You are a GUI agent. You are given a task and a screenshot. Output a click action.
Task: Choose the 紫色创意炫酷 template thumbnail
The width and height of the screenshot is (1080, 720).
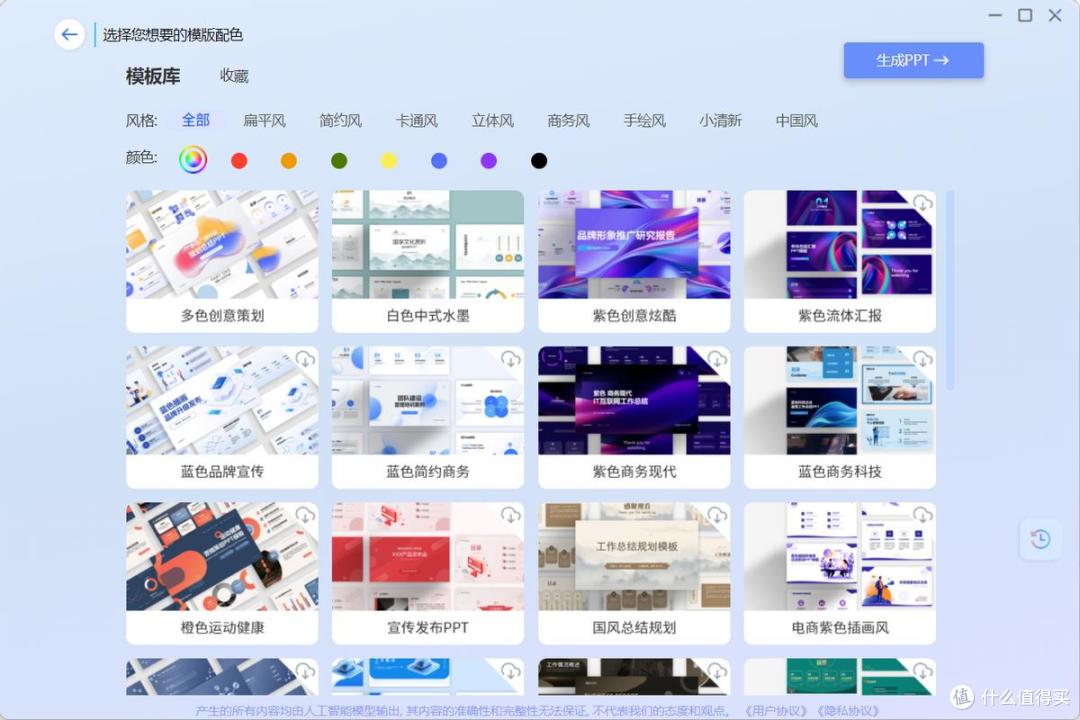click(634, 245)
